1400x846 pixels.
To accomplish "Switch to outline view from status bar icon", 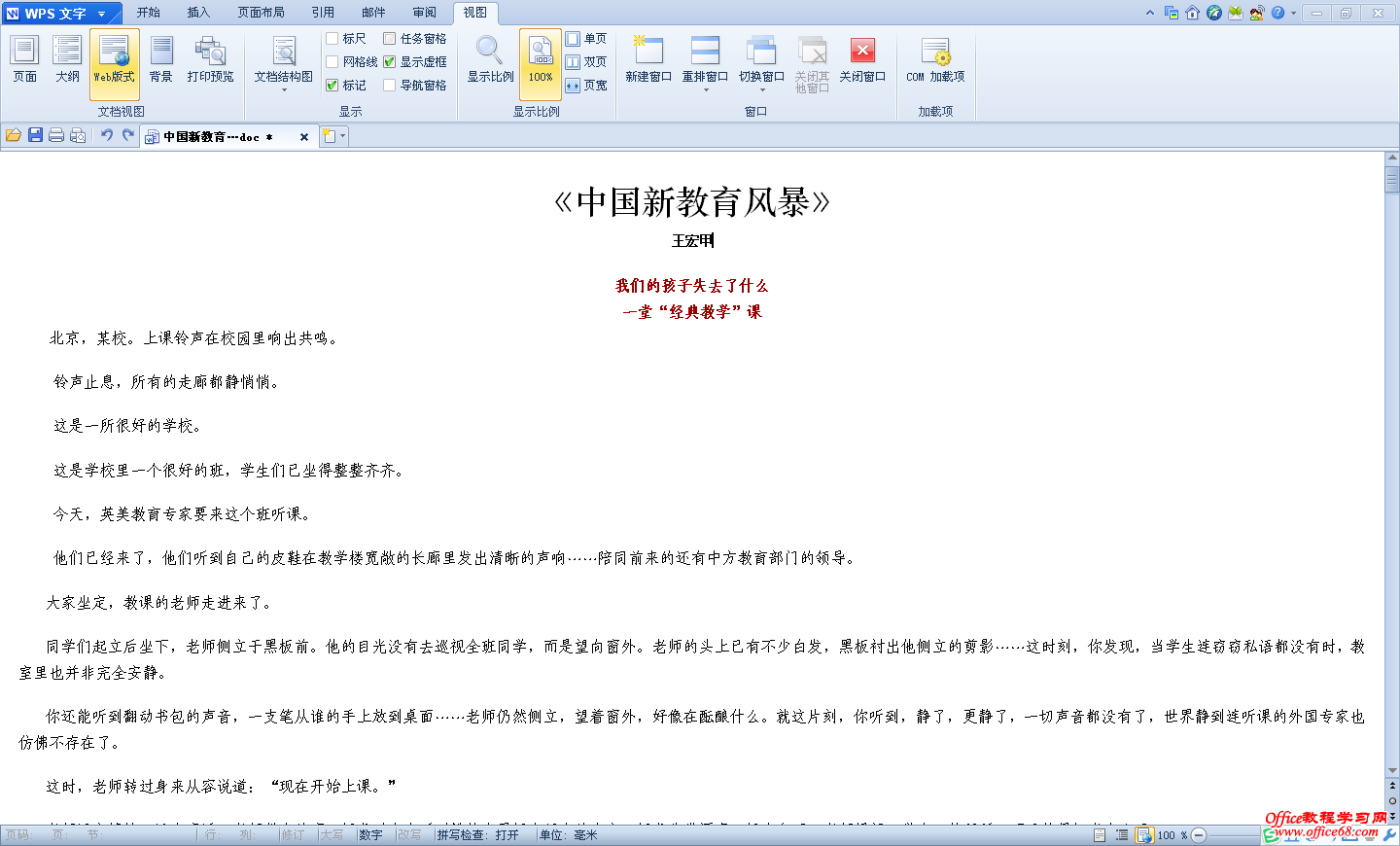I will click(x=1122, y=835).
